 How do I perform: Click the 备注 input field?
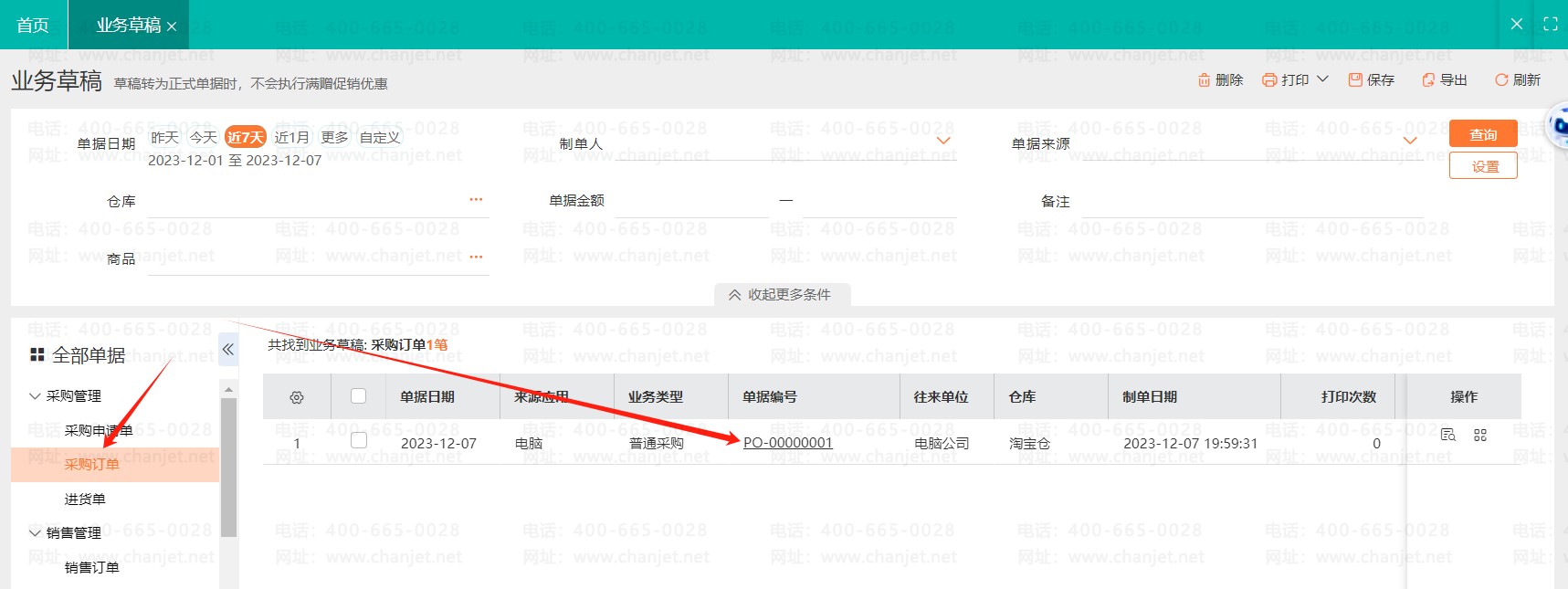(x=1251, y=202)
